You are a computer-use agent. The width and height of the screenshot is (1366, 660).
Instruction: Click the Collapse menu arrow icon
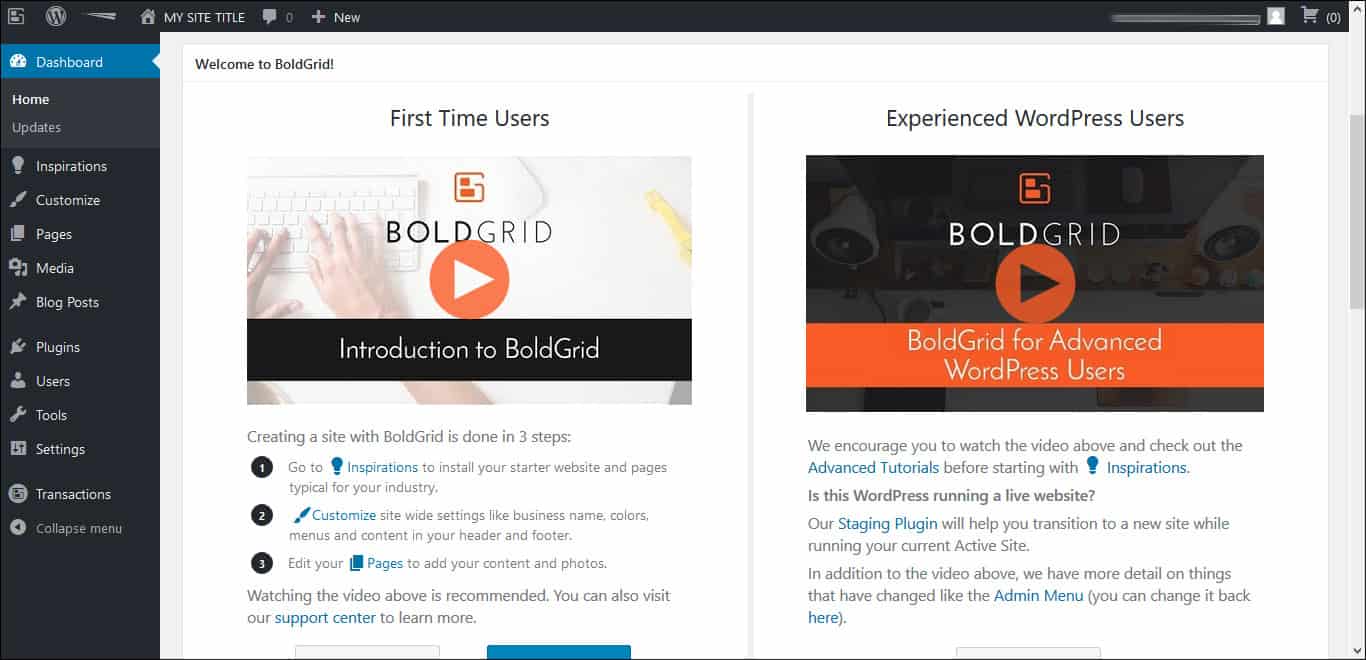click(x=18, y=528)
